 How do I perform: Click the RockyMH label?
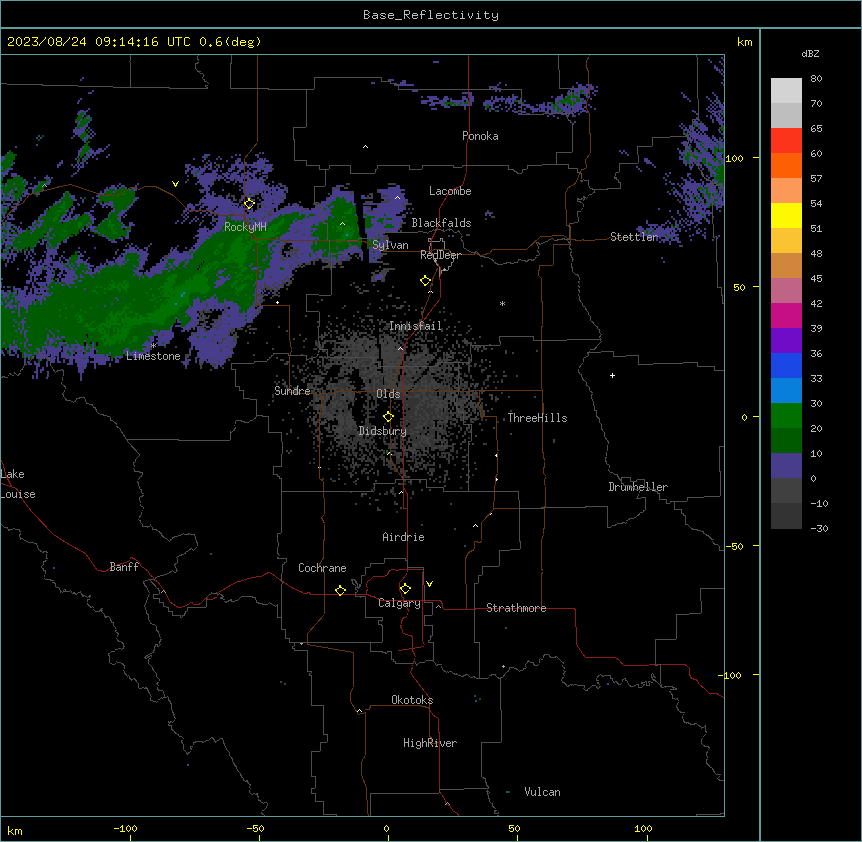tap(245, 226)
